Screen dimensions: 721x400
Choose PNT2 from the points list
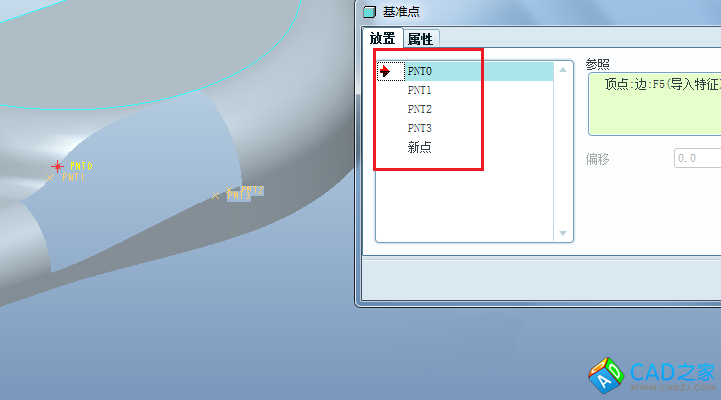pyautogui.click(x=420, y=109)
